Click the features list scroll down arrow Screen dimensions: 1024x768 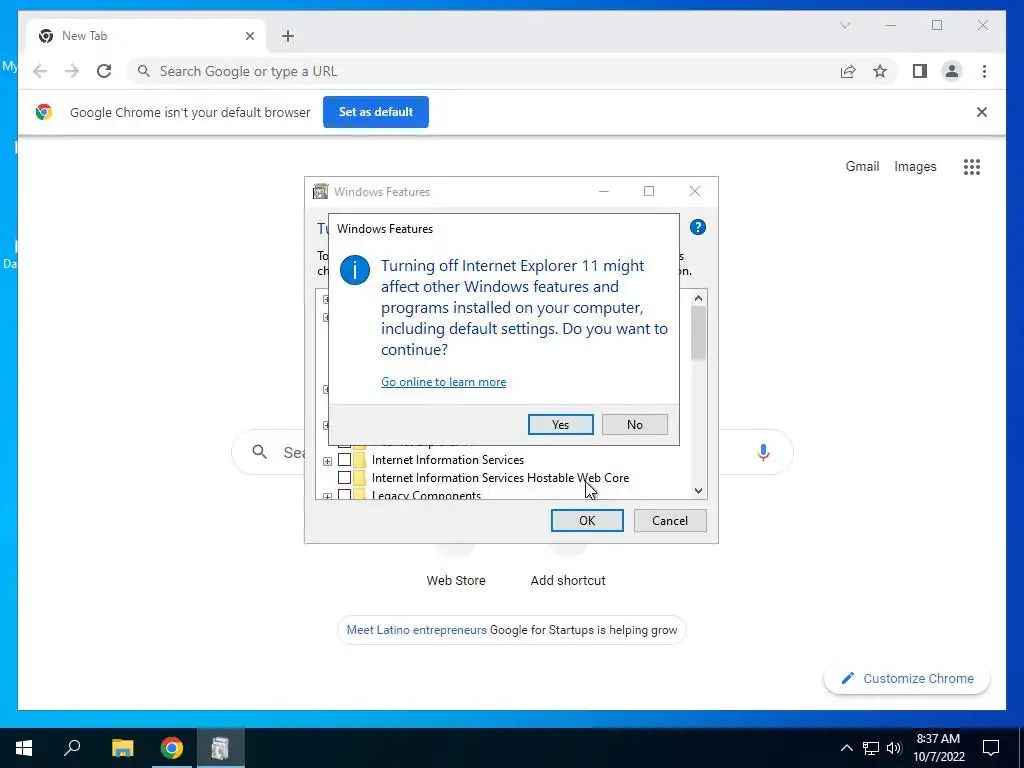(x=698, y=490)
